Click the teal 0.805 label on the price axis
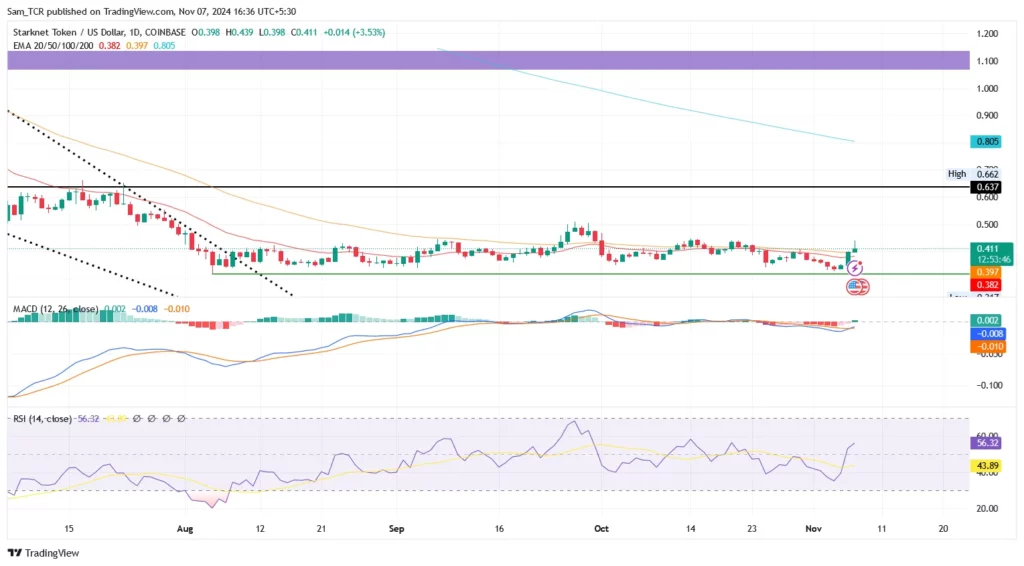 pos(985,142)
